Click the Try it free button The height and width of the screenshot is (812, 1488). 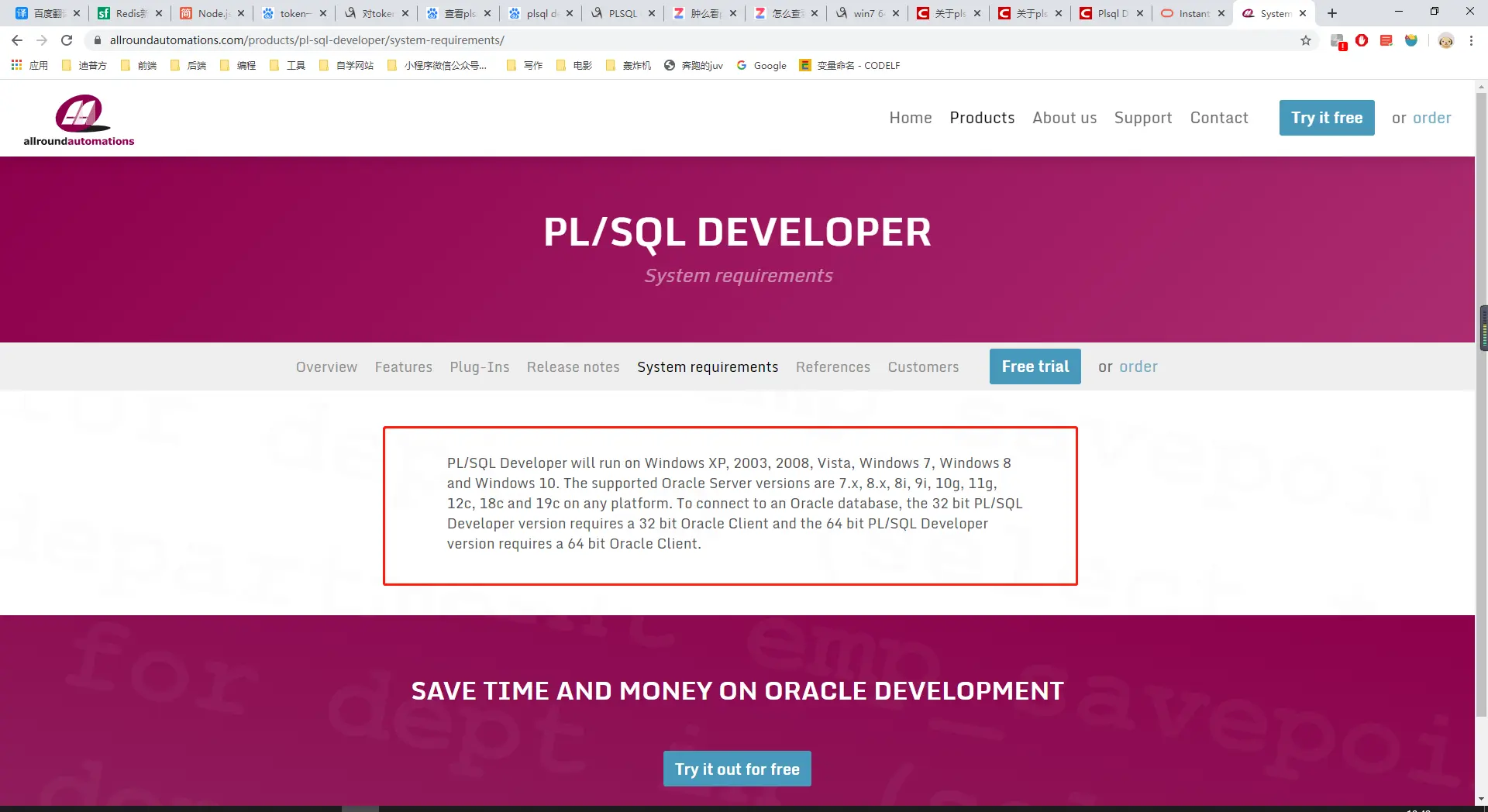tap(1327, 118)
